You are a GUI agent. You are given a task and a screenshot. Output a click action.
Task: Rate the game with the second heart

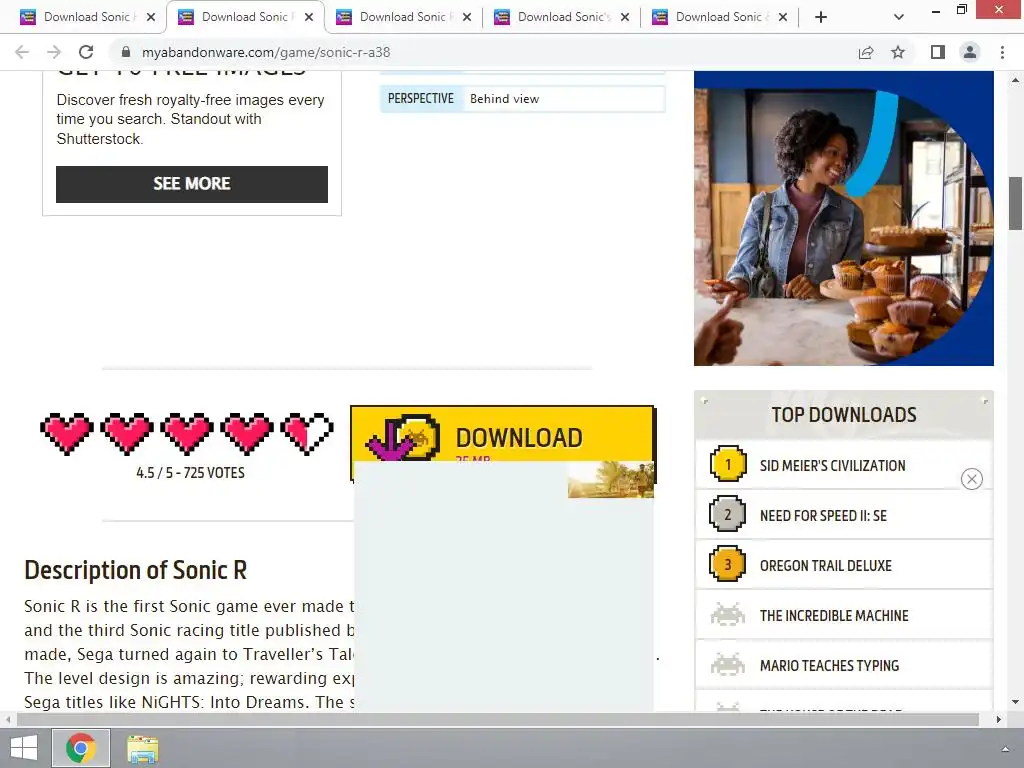point(127,433)
